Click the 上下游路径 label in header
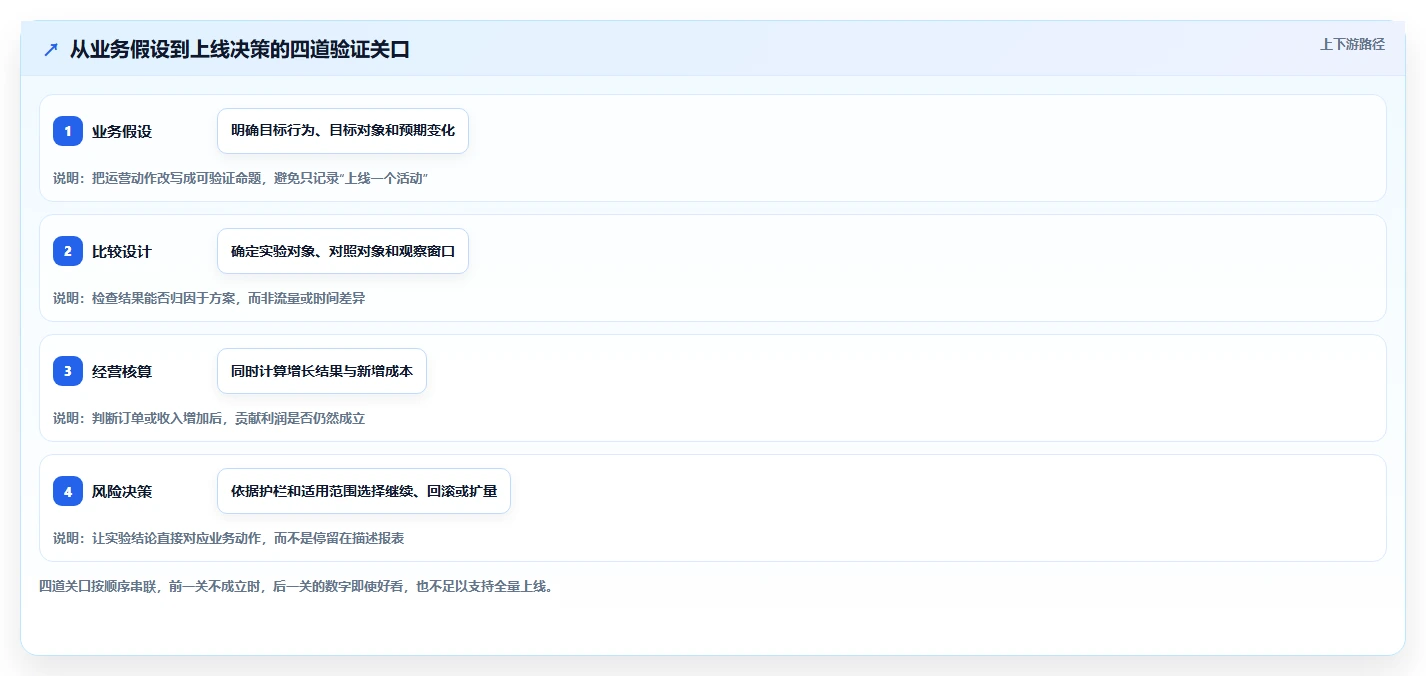This screenshot has width=1426, height=676. pyautogui.click(x=1353, y=44)
